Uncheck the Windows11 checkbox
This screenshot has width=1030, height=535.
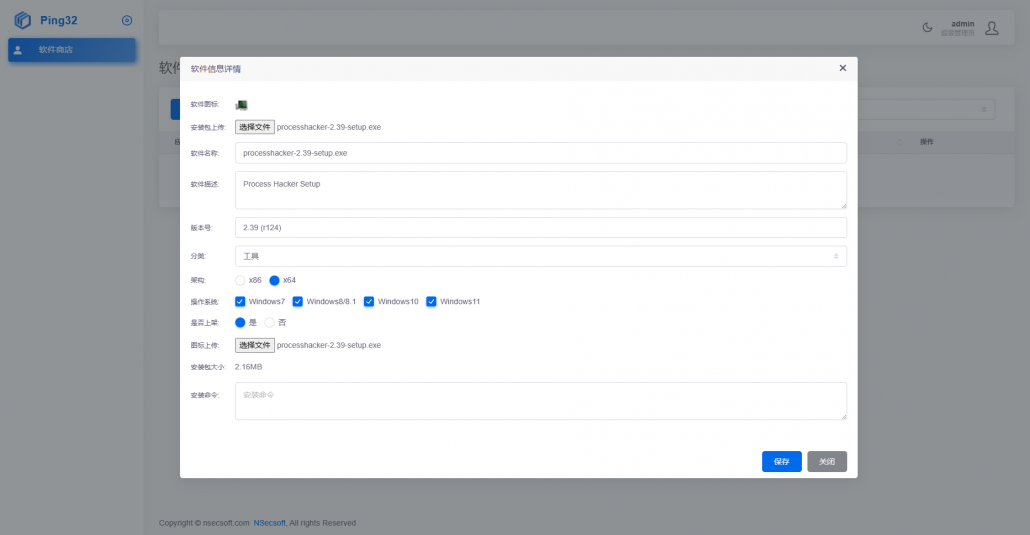pyautogui.click(x=431, y=302)
